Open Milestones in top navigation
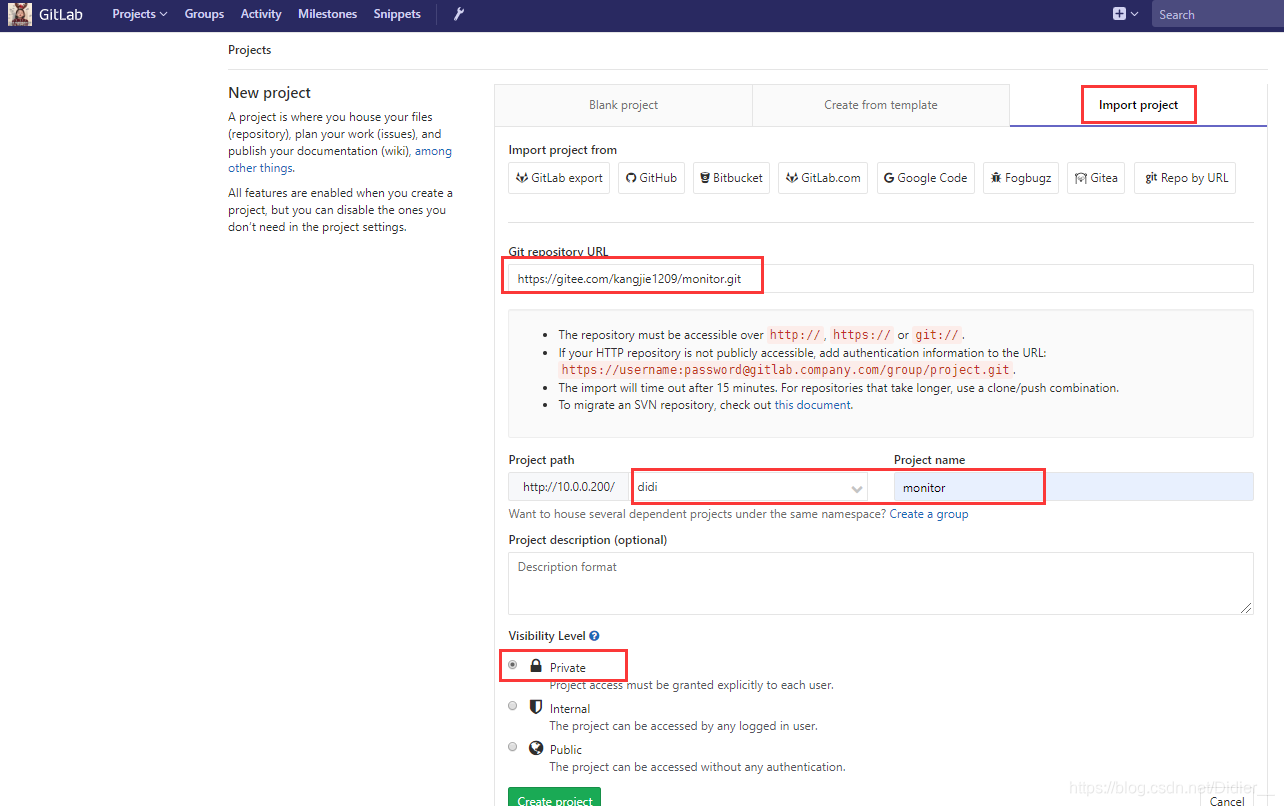Viewport: 1284px width, 806px height. [x=327, y=14]
